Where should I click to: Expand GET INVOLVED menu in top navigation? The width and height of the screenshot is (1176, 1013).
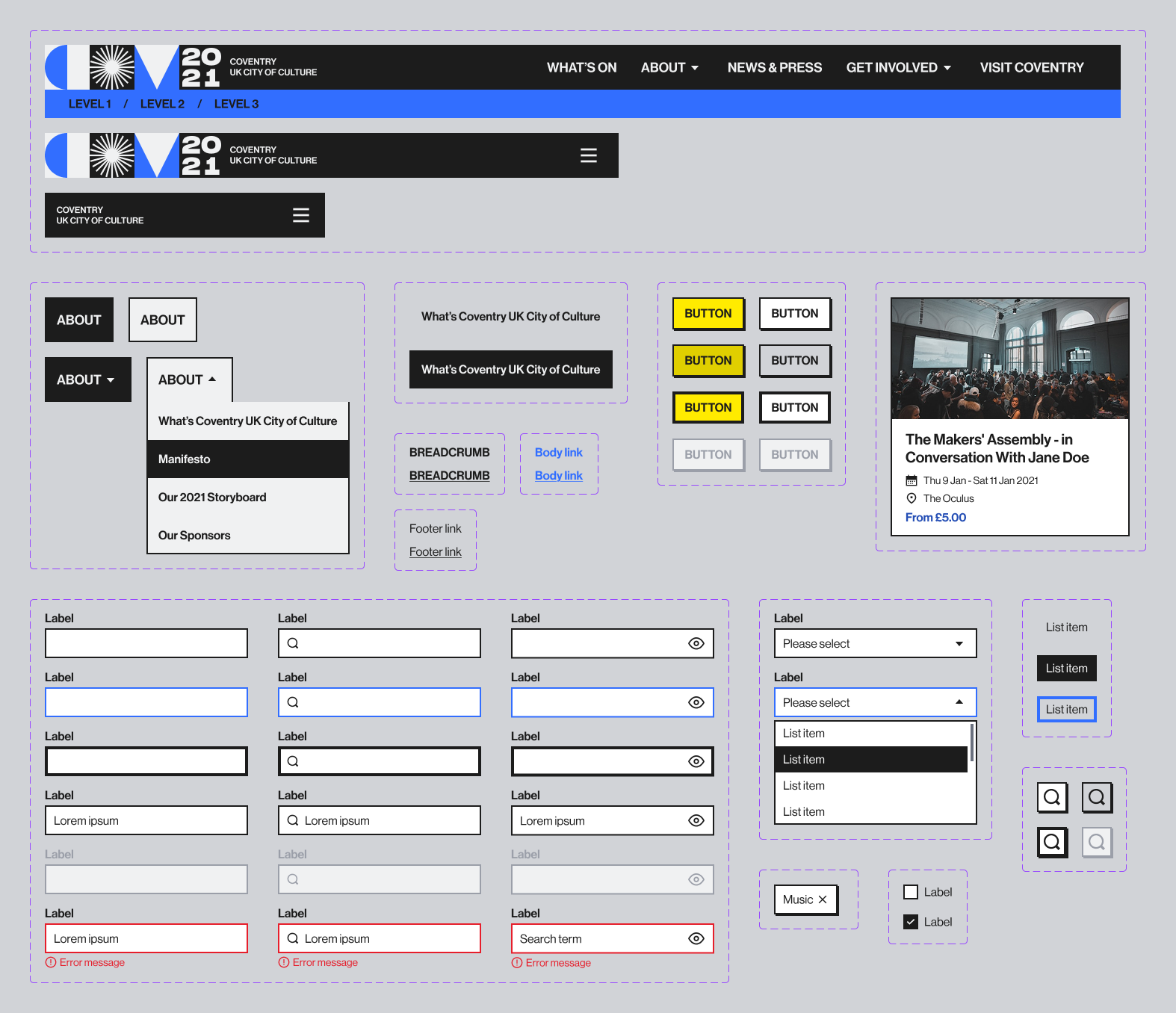[898, 67]
